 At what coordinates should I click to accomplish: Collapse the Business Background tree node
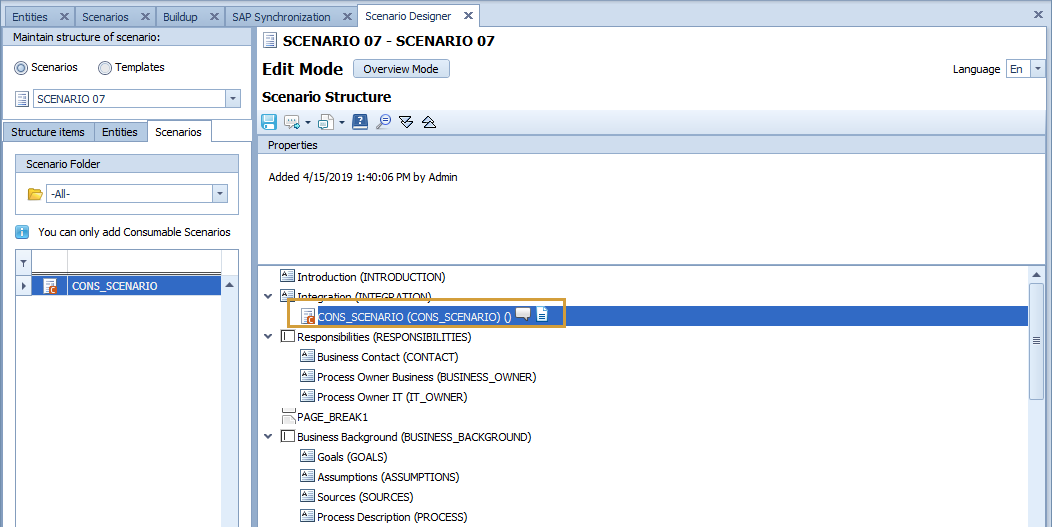pos(268,437)
